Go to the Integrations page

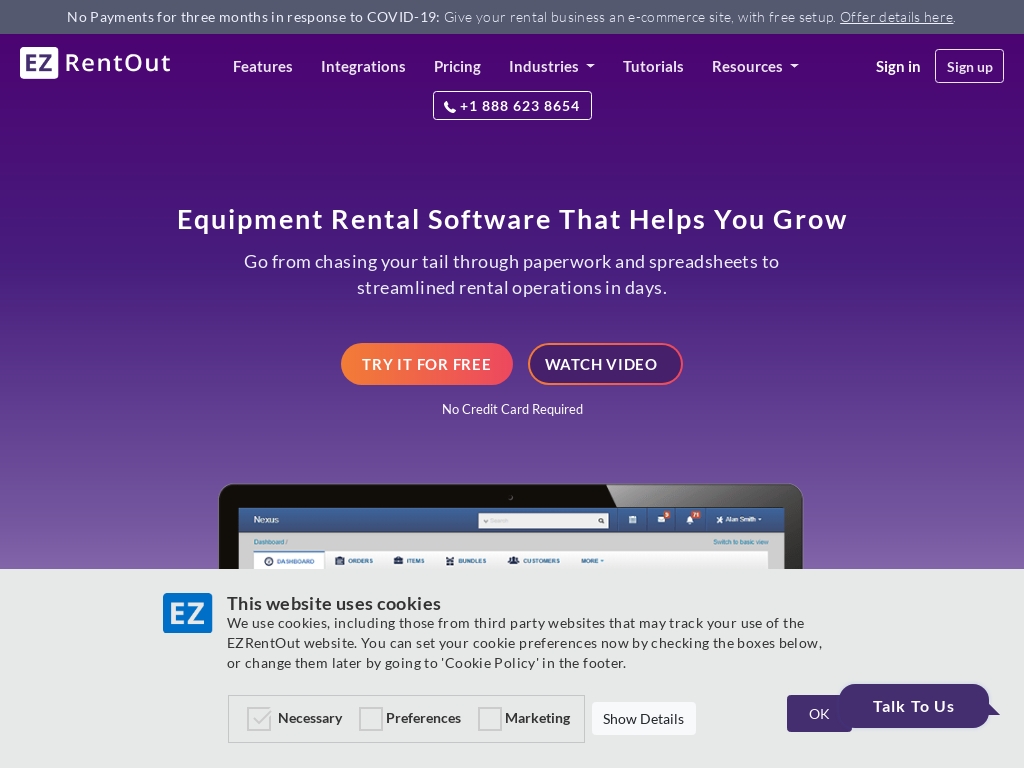(363, 67)
